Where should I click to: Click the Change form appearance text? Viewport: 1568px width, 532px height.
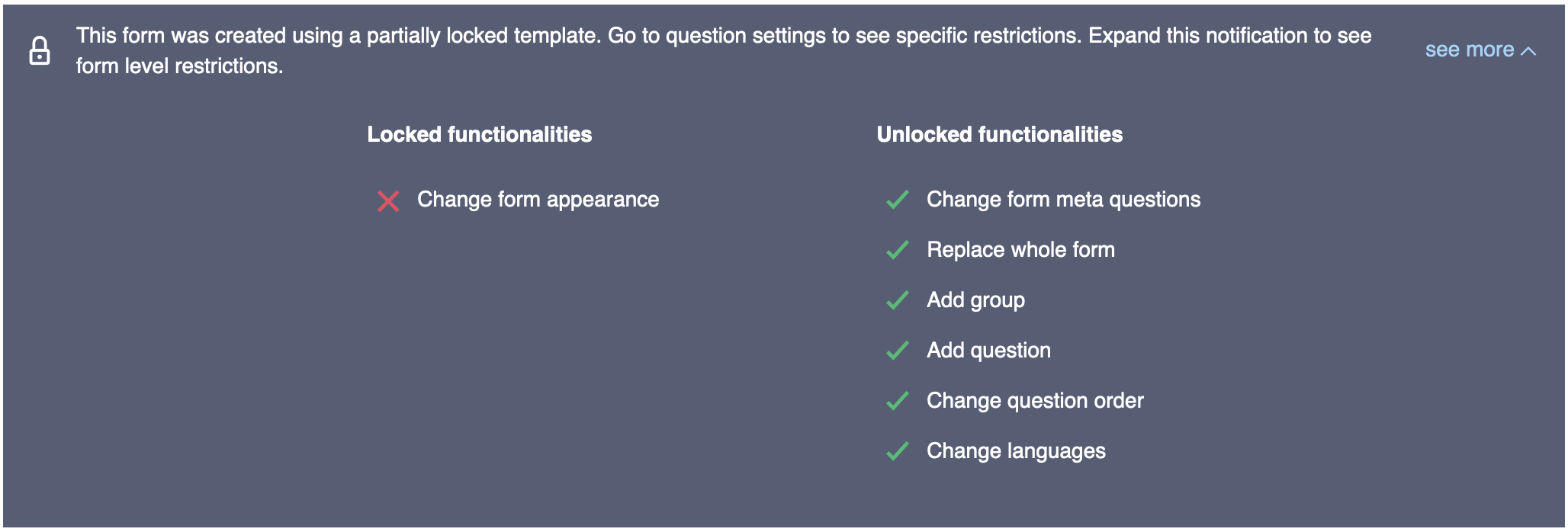click(x=538, y=200)
